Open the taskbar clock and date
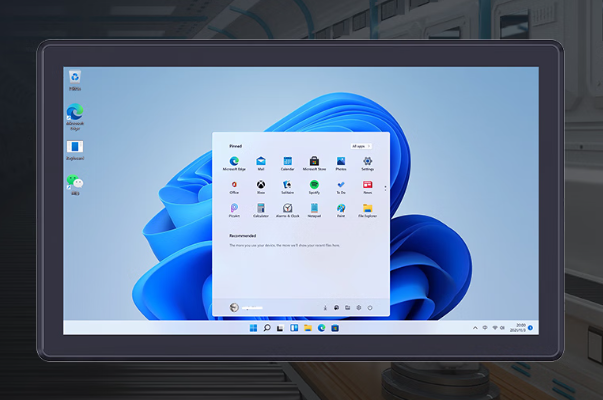 coord(520,327)
